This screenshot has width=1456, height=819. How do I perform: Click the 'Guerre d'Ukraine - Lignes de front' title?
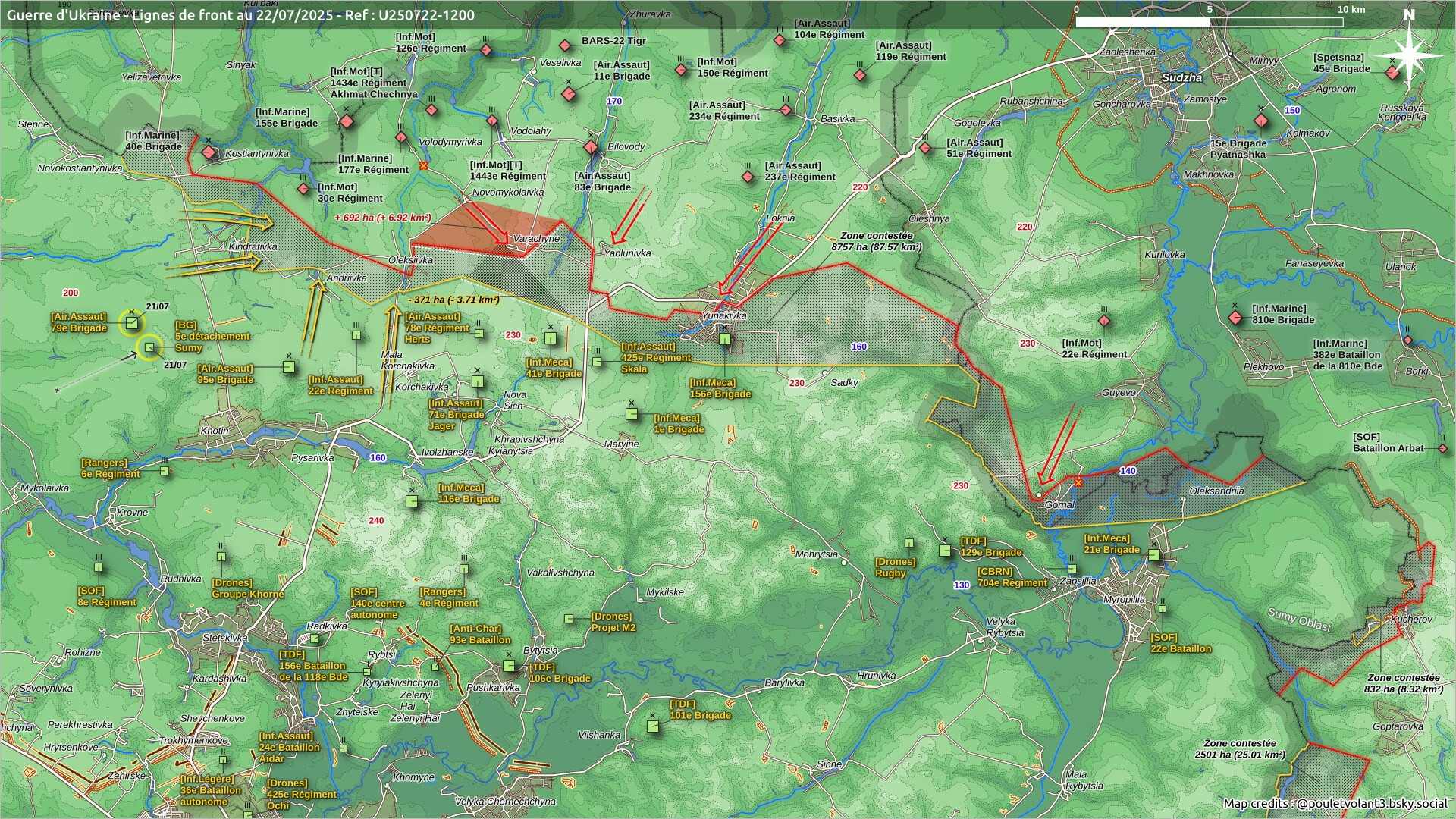click(x=240, y=15)
